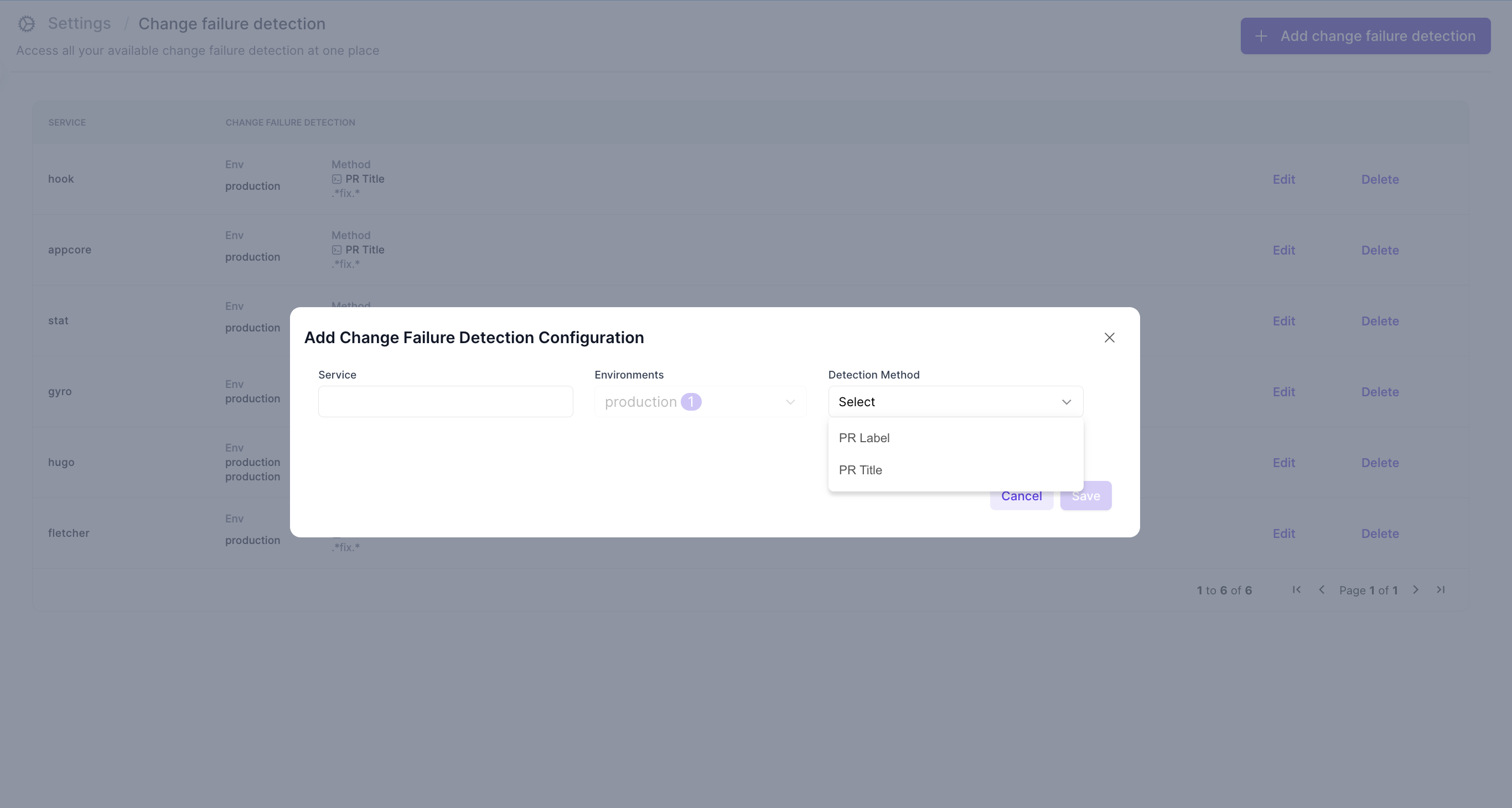Click 'Page 1 of 1' indicator
Image resolution: width=1512 pixels, height=808 pixels.
[1368, 591]
